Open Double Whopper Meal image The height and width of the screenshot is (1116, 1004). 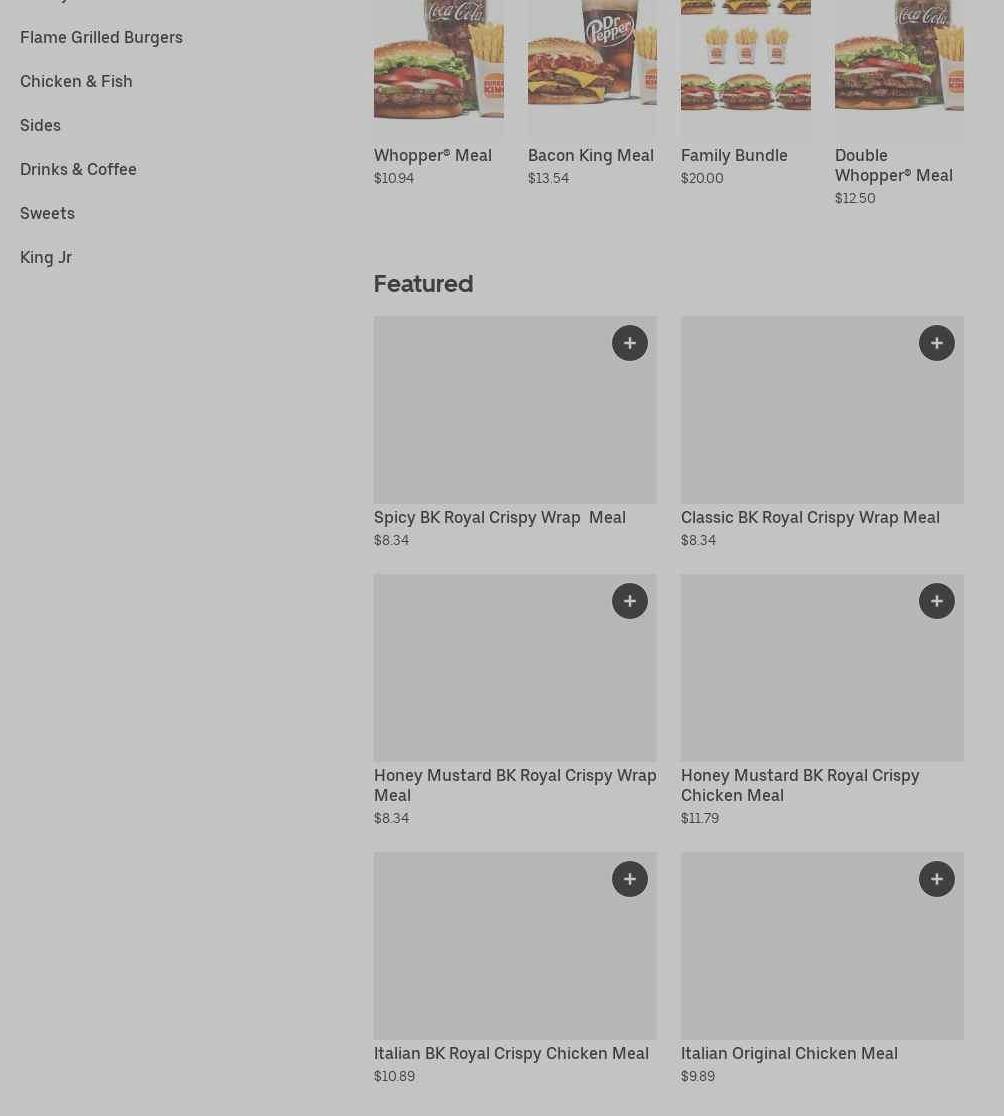[899, 68]
